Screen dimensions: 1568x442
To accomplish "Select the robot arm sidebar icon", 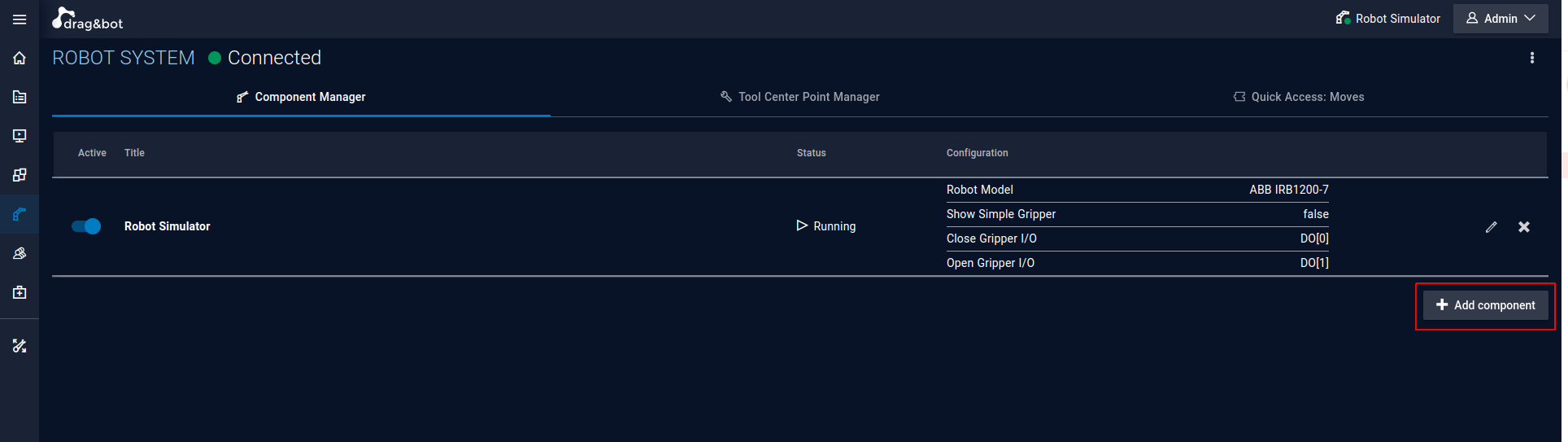I will click(20, 214).
